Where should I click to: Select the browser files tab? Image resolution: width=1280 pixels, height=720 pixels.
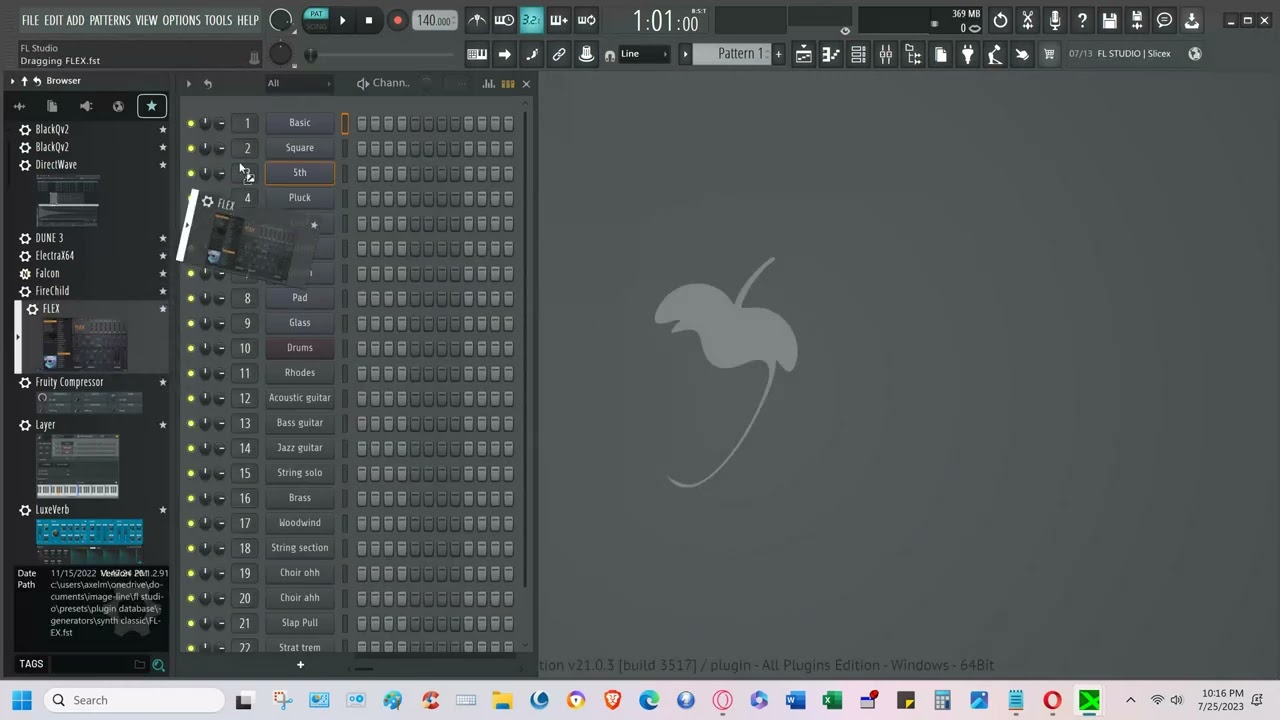coord(52,106)
